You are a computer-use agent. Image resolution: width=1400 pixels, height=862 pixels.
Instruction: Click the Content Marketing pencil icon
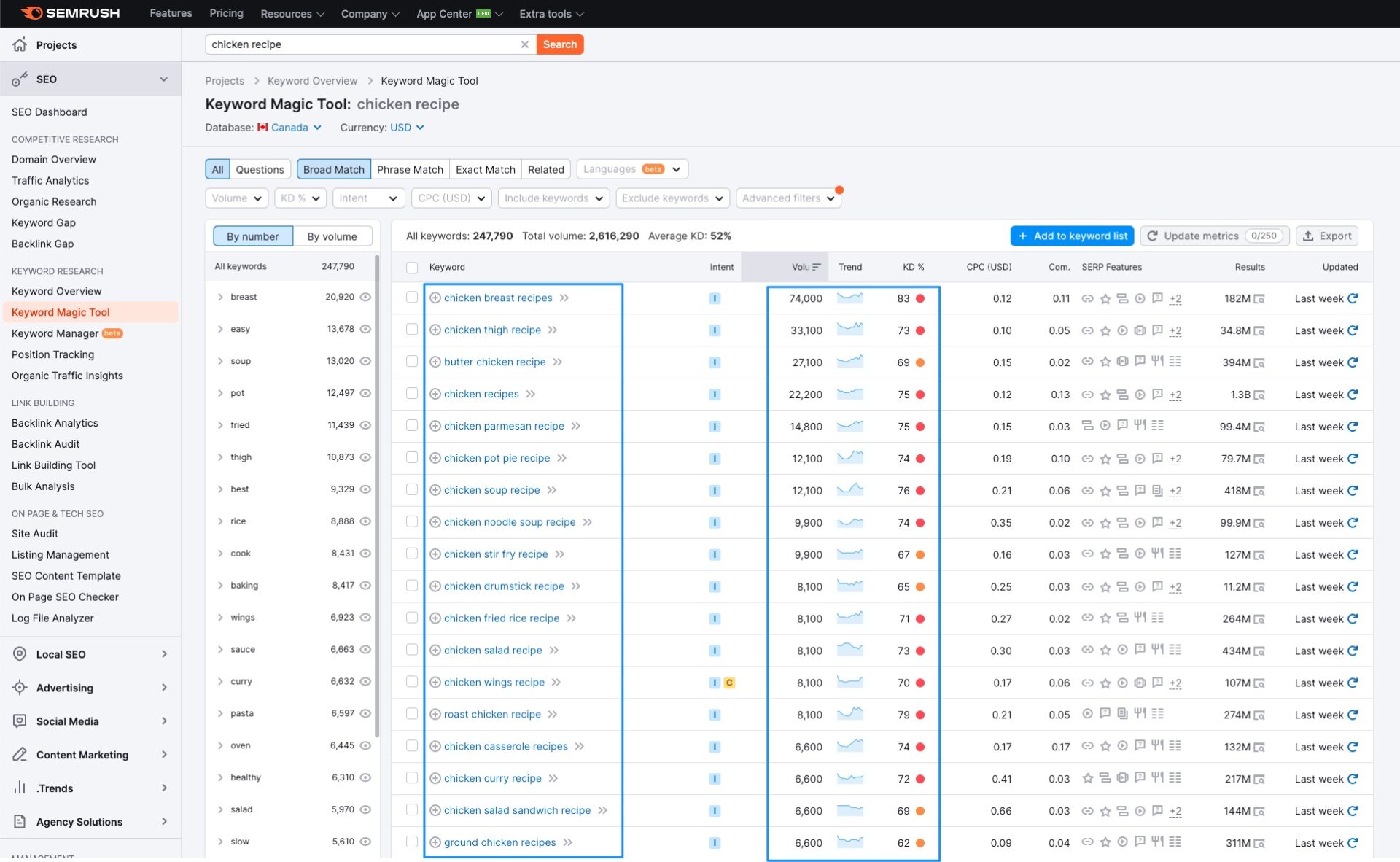pyautogui.click(x=20, y=755)
